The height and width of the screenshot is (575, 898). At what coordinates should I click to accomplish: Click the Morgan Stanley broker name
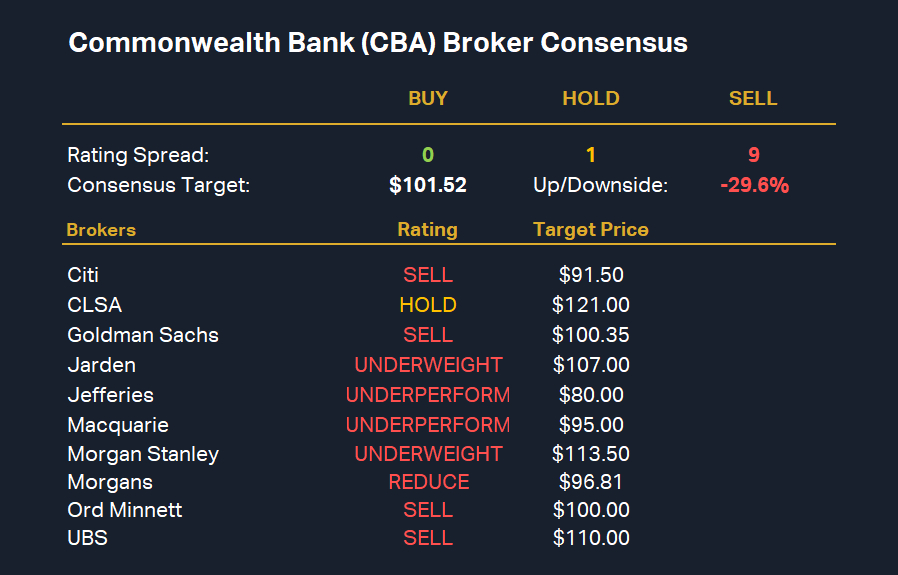(143, 454)
